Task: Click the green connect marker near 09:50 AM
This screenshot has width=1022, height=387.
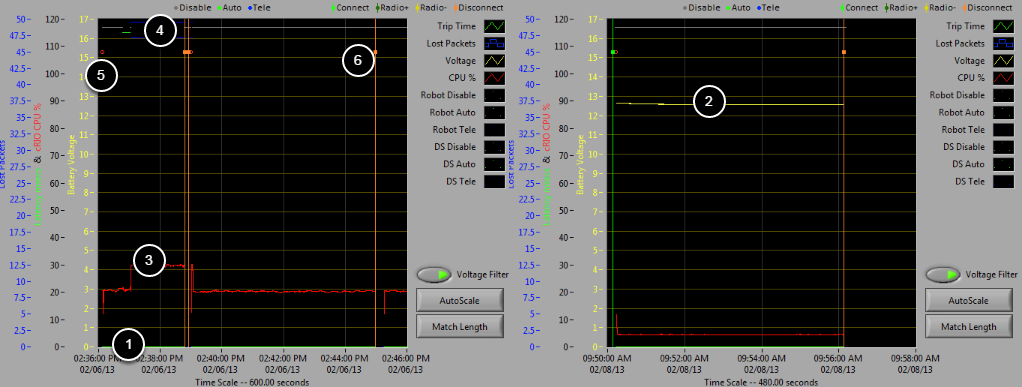Action: (613, 52)
